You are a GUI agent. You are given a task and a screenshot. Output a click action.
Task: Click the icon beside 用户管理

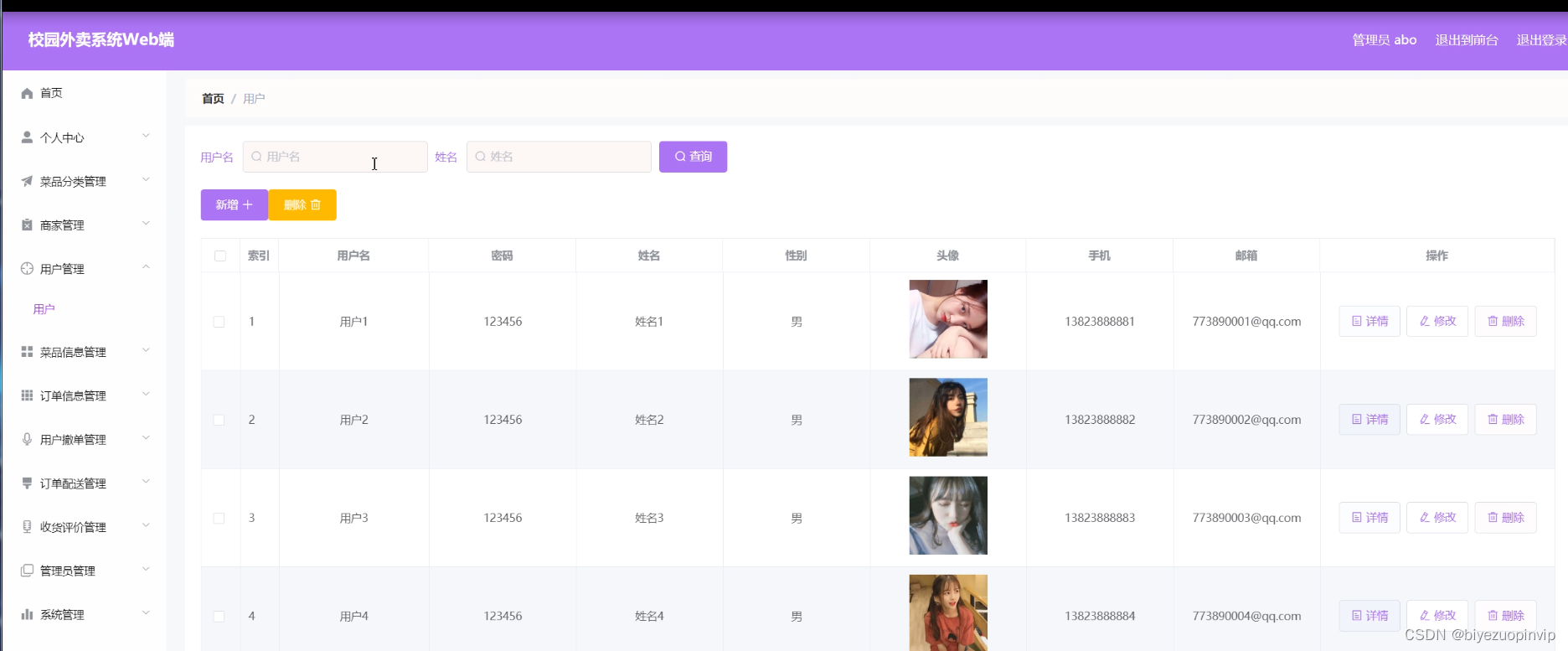click(27, 269)
